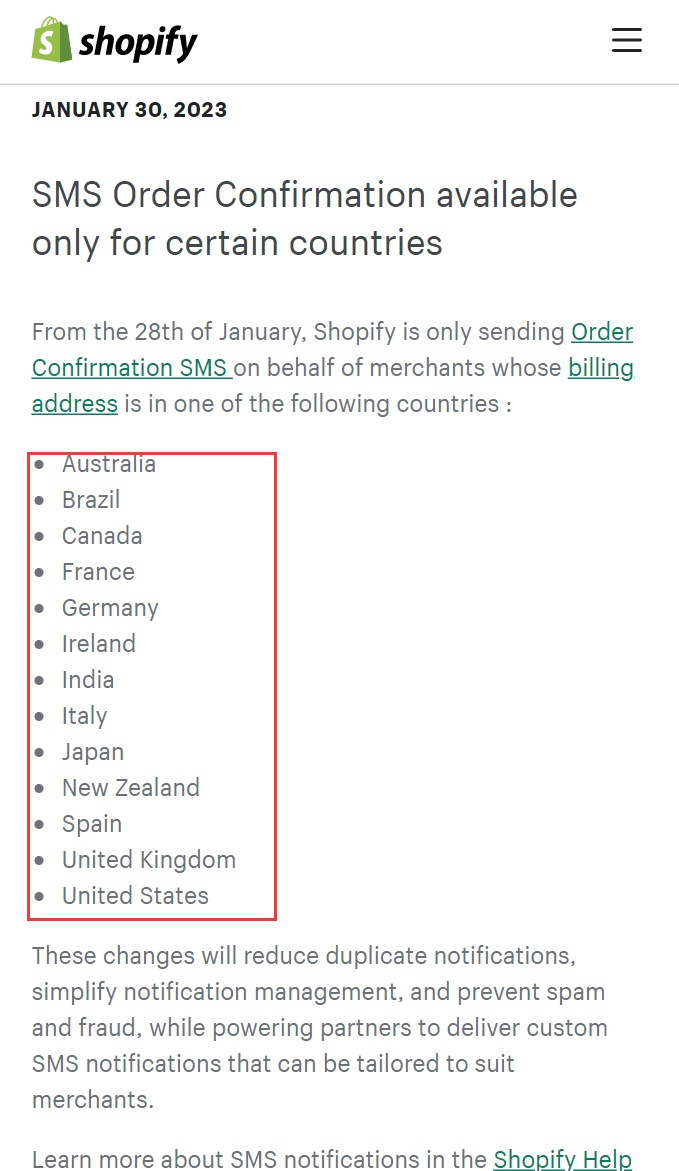Select the Germany list item
Image resolution: width=679 pixels, height=1171 pixels.
click(110, 608)
